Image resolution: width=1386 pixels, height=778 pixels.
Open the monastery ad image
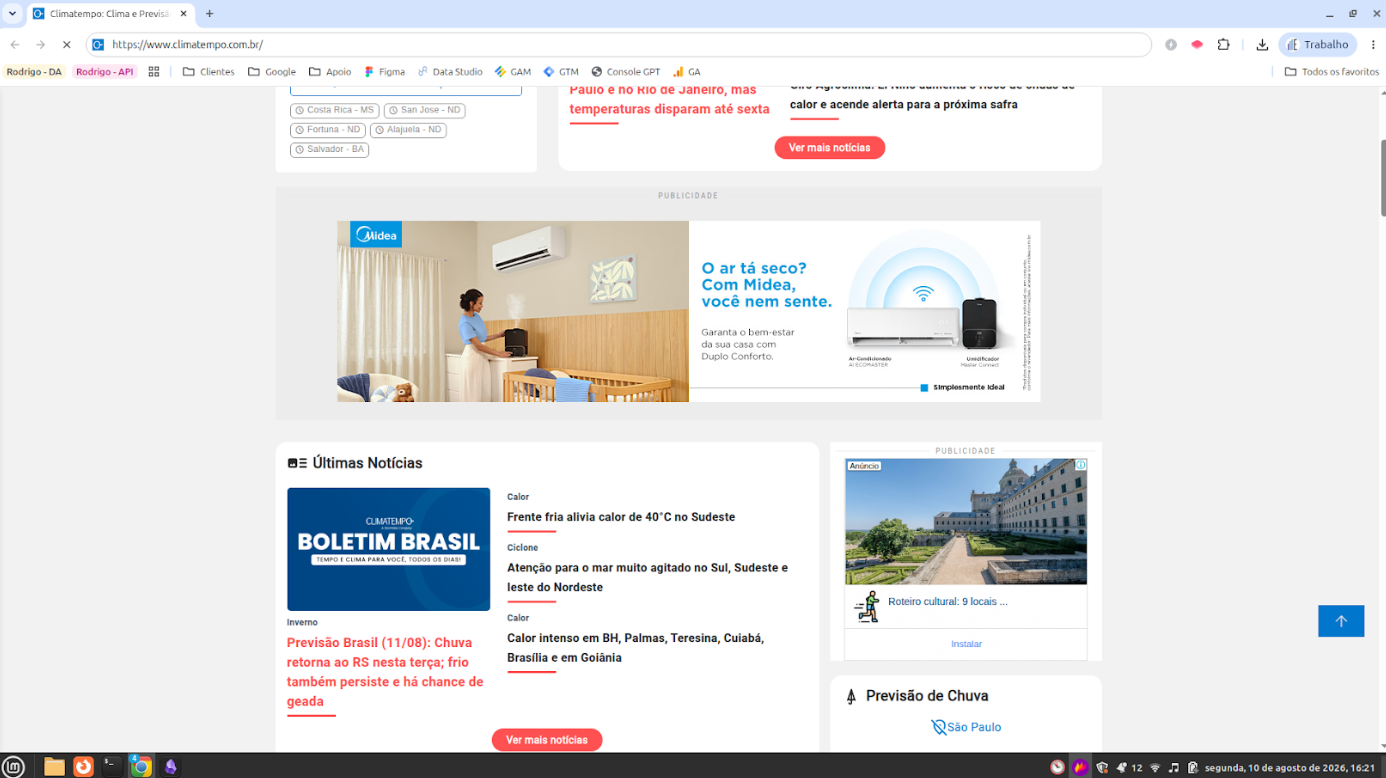pyautogui.click(x=966, y=522)
